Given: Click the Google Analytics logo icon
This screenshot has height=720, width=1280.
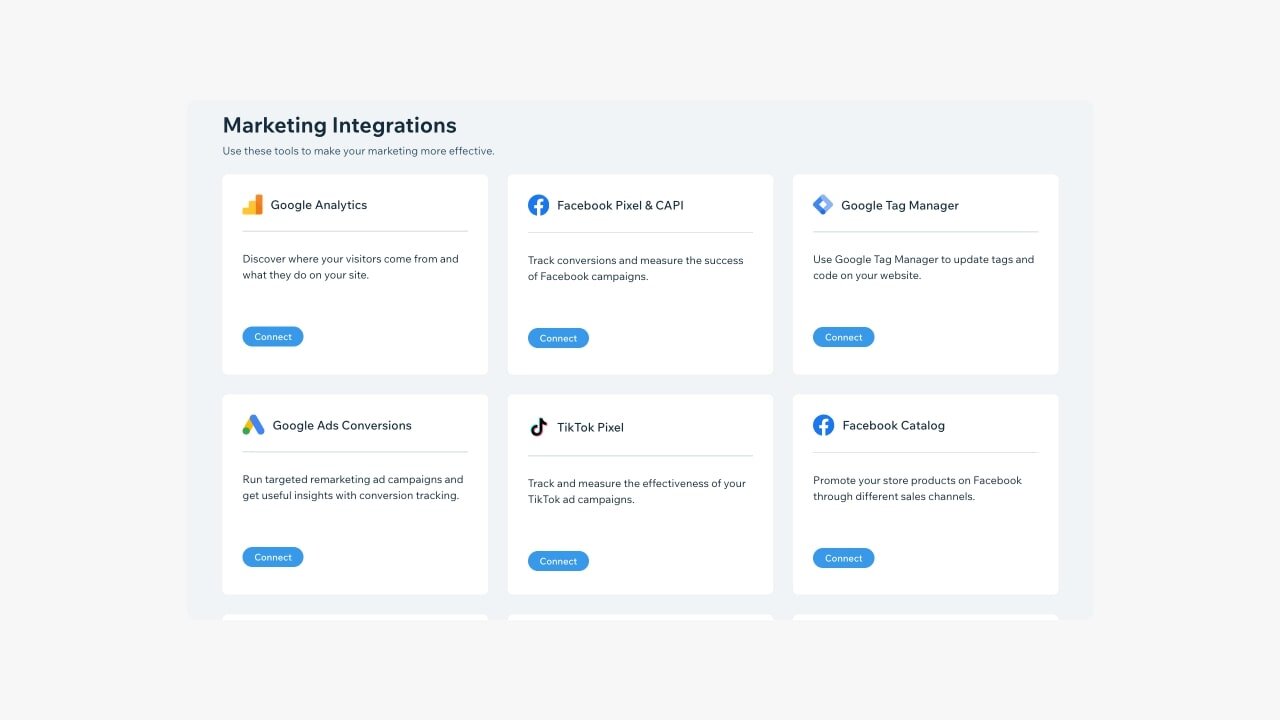Looking at the screenshot, I should coord(252,205).
